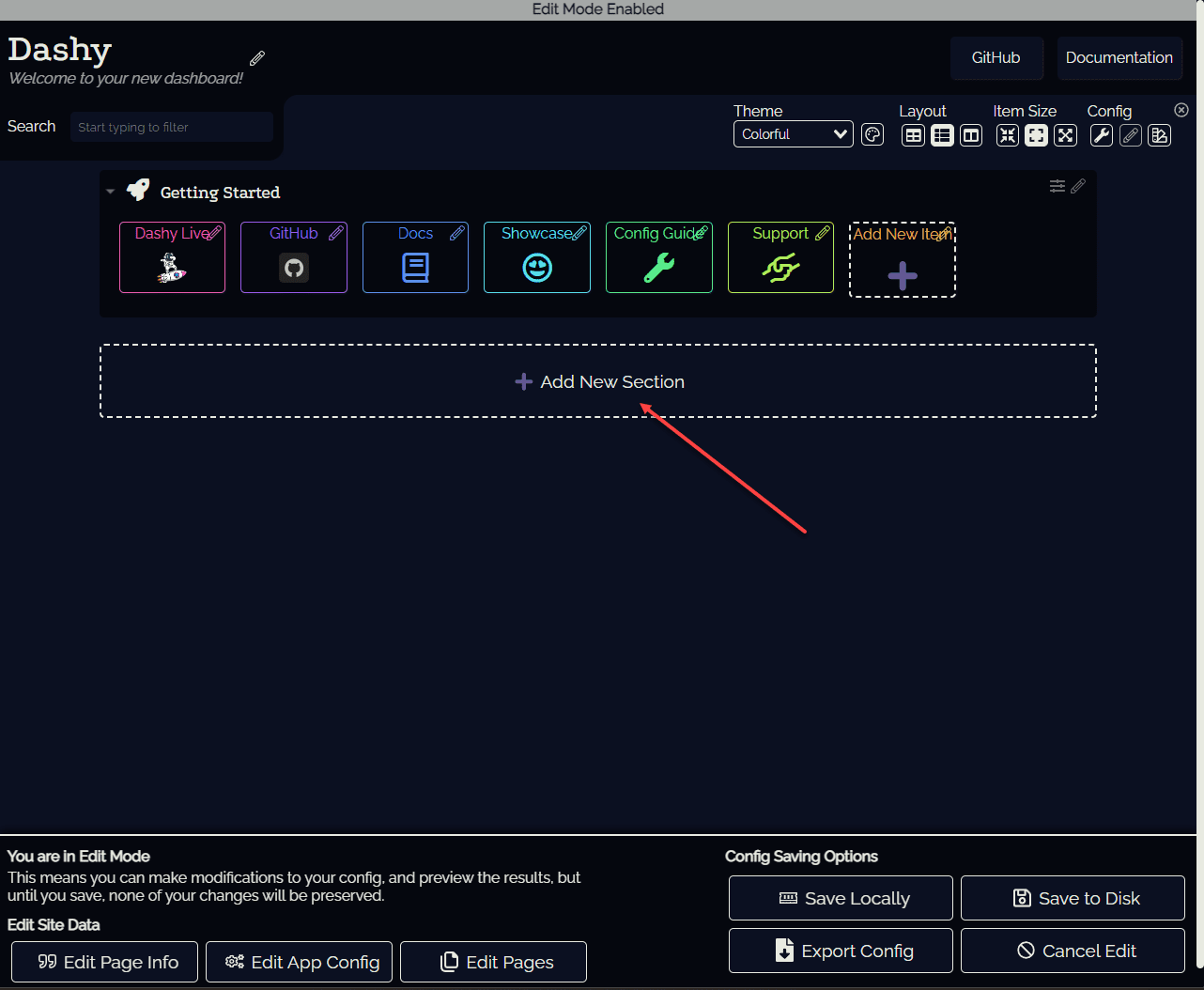The width and height of the screenshot is (1204, 990).
Task: Open the Documentation link in header
Action: tap(1119, 58)
